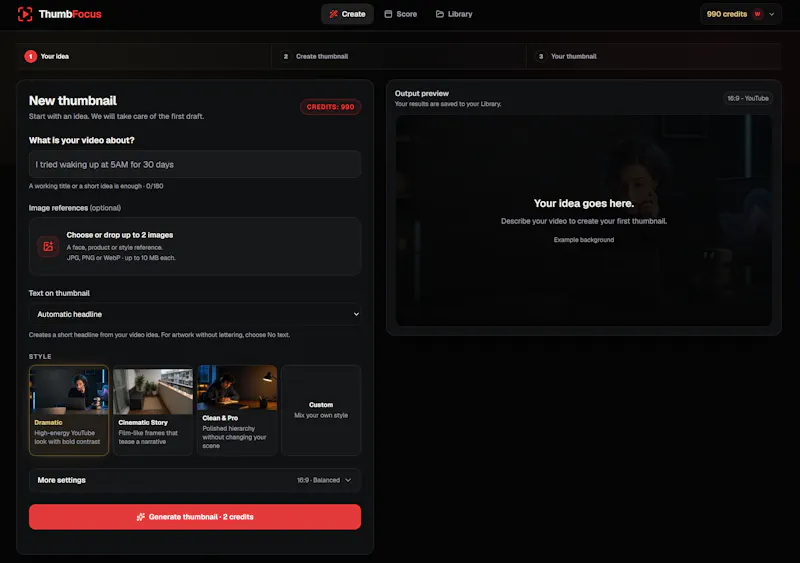
Task: Click the Cinematic Story preview image
Action: [x=153, y=391]
